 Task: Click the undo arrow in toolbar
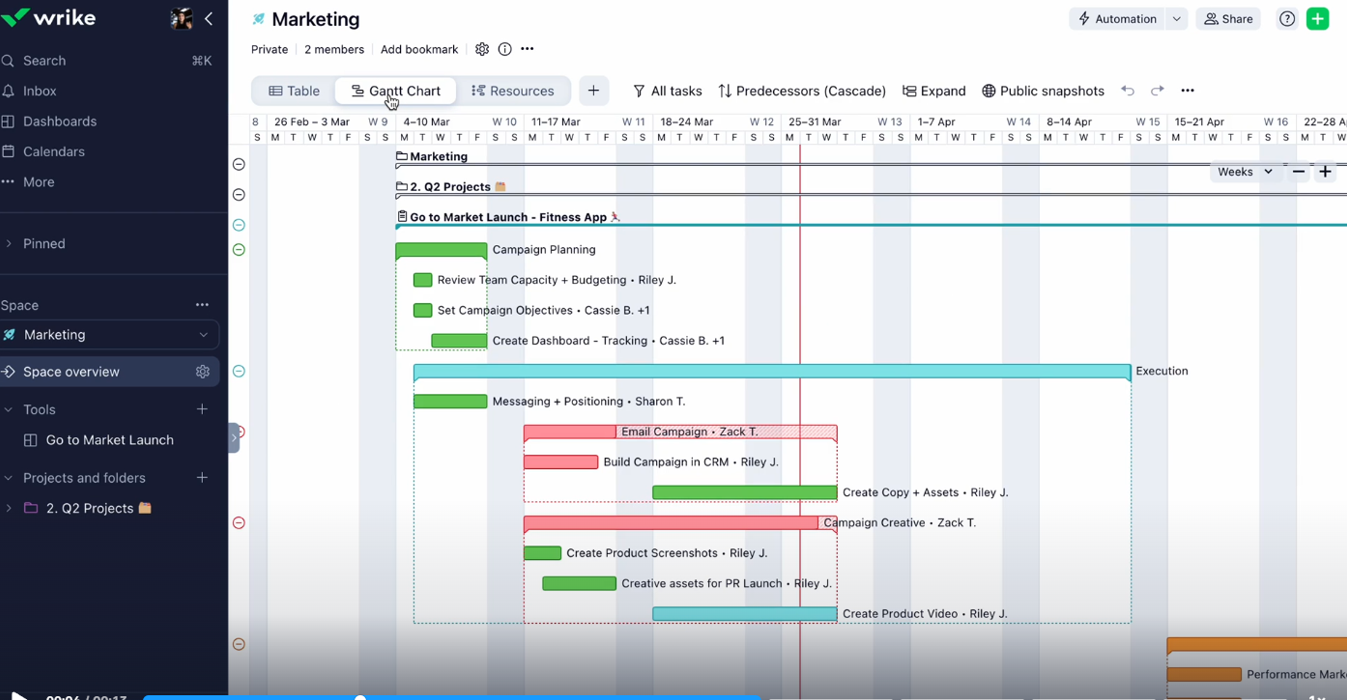tap(1128, 91)
